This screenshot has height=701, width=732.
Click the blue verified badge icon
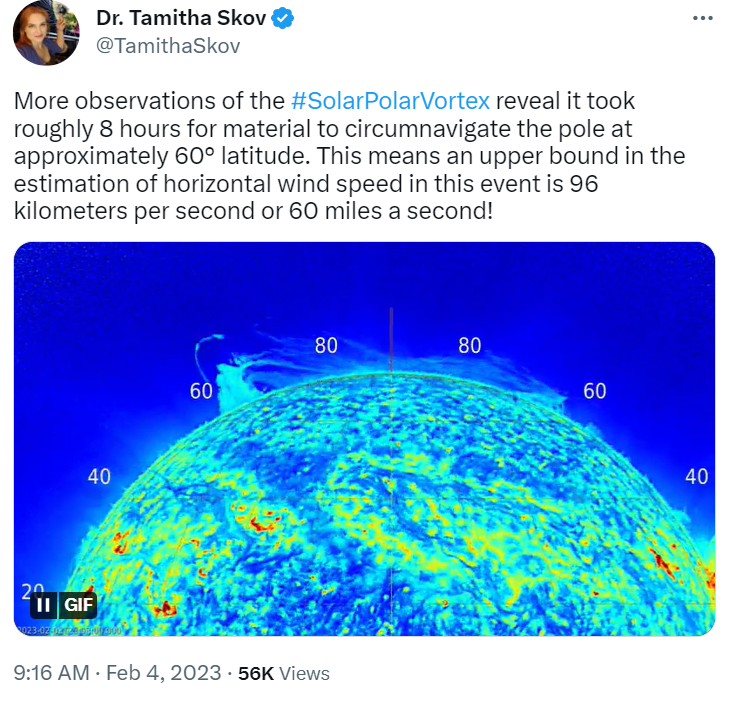tap(282, 19)
